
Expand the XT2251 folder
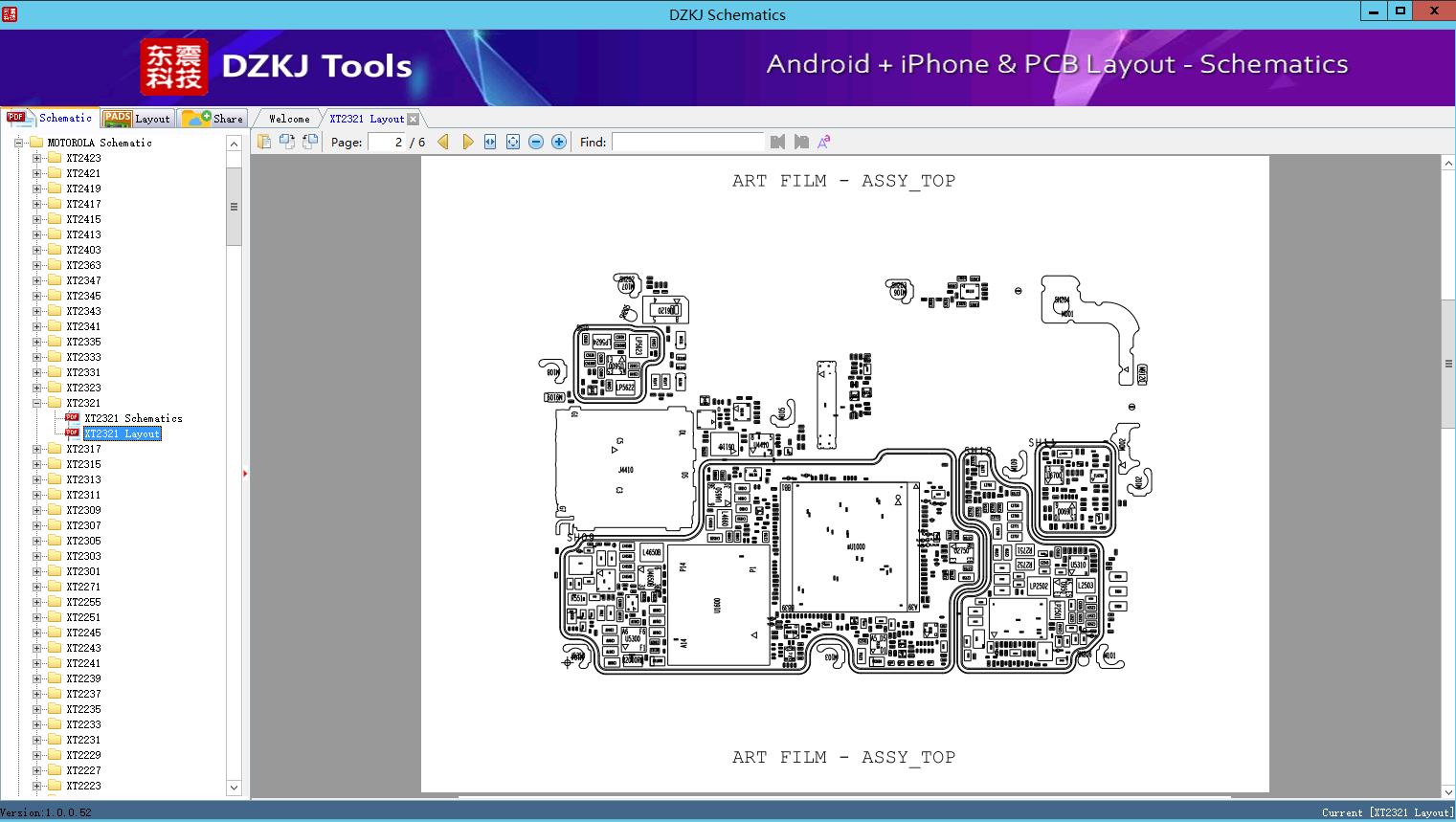[36, 617]
